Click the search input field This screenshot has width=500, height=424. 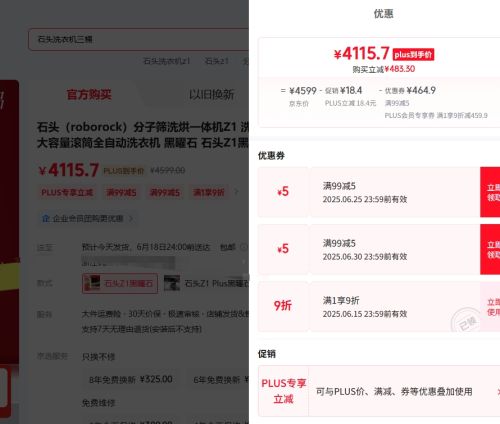click(139, 39)
